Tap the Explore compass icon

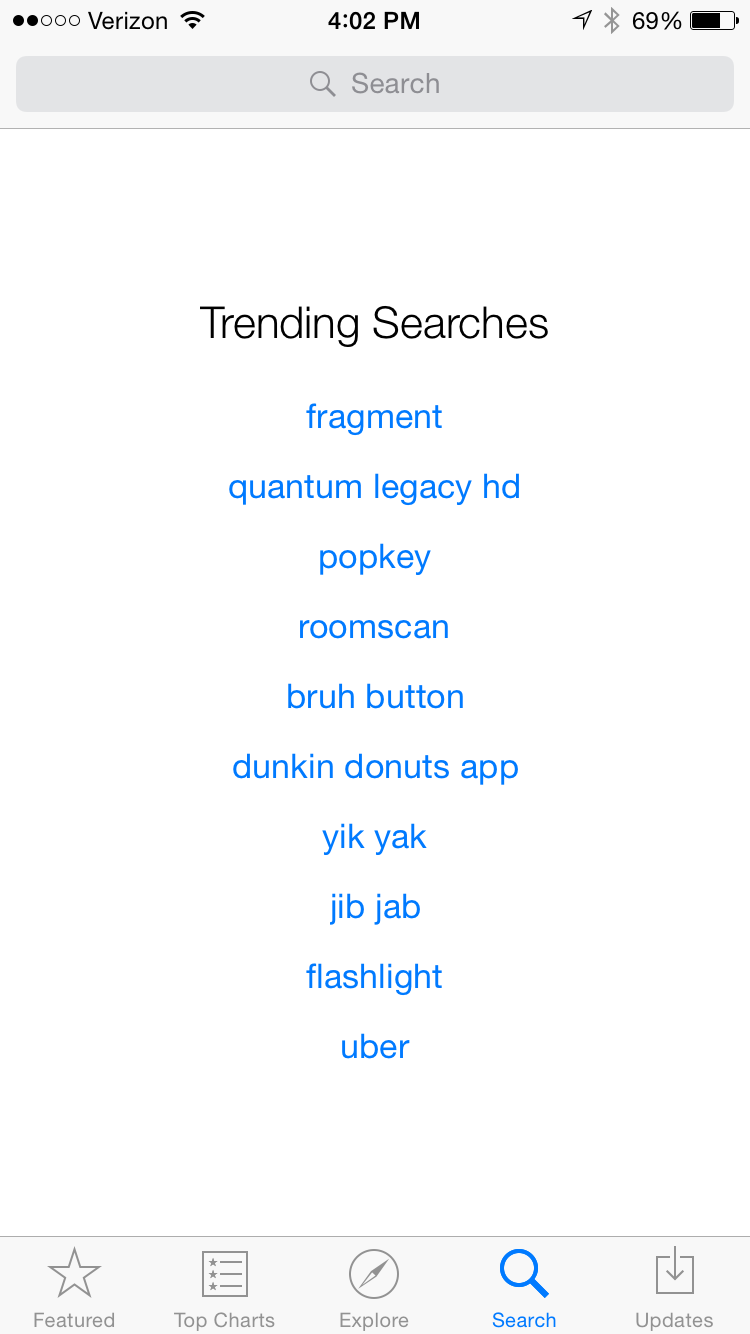click(374, 1274)
